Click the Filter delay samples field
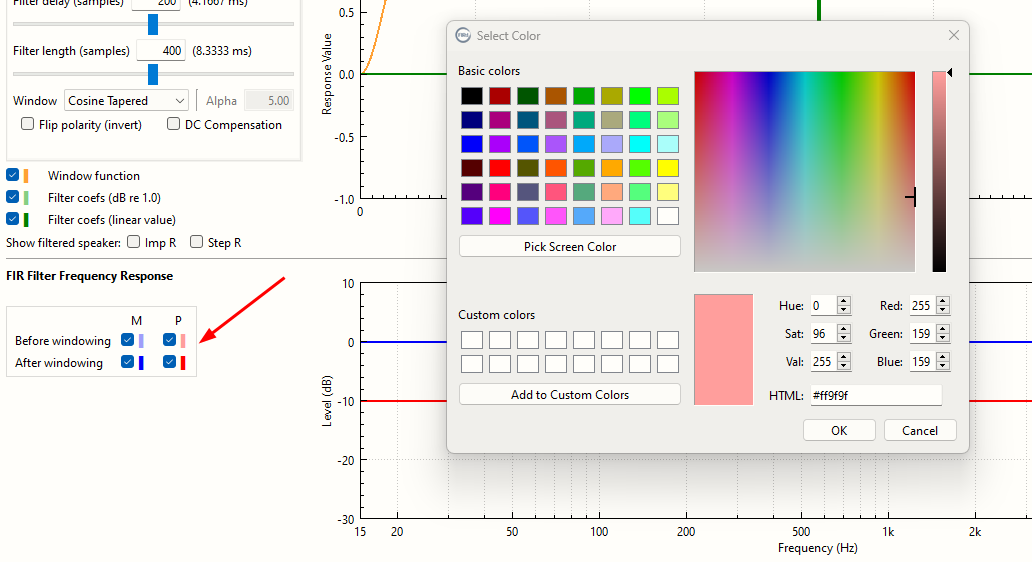Screen dimensions: 1032x562 click(x=157, y=4)
